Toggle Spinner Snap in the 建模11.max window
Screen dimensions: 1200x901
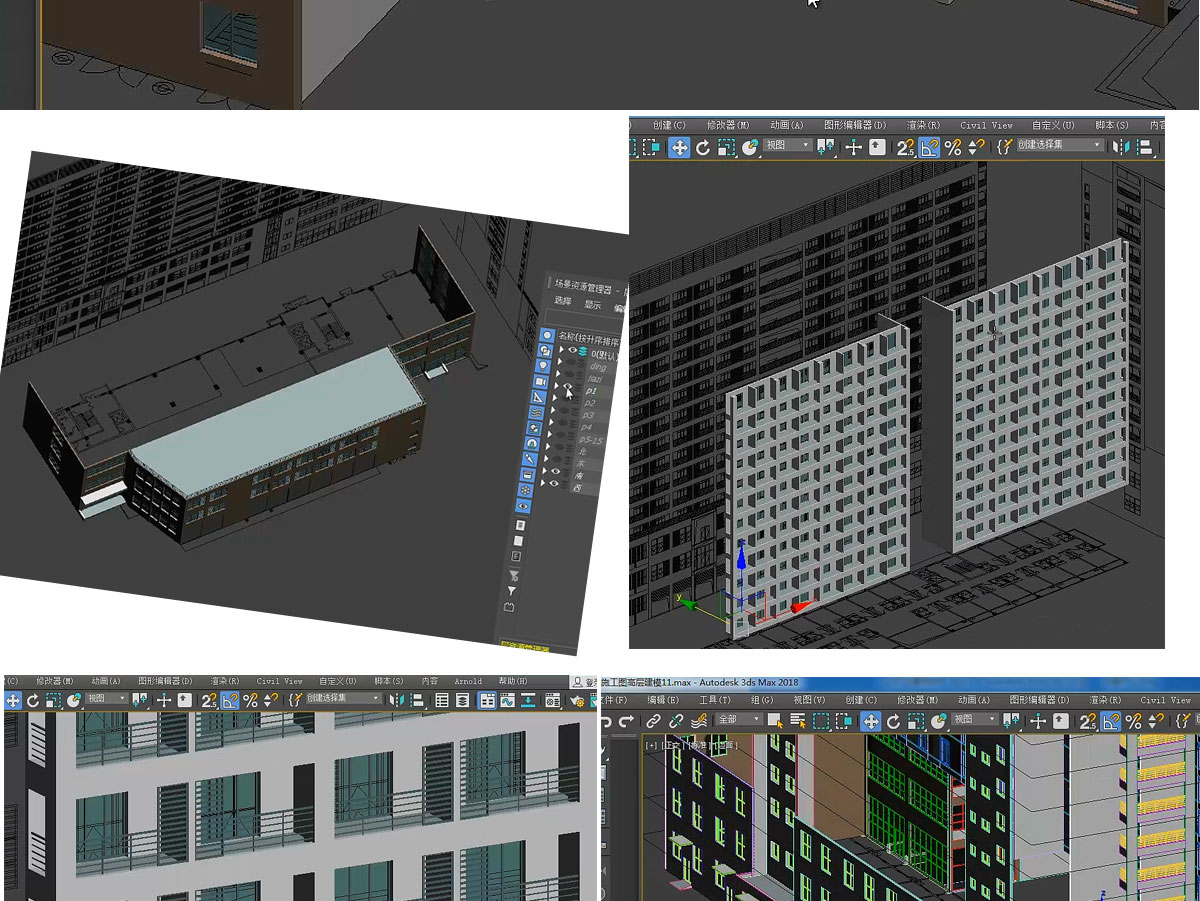pyautogui.click(x=1154, y=720)
